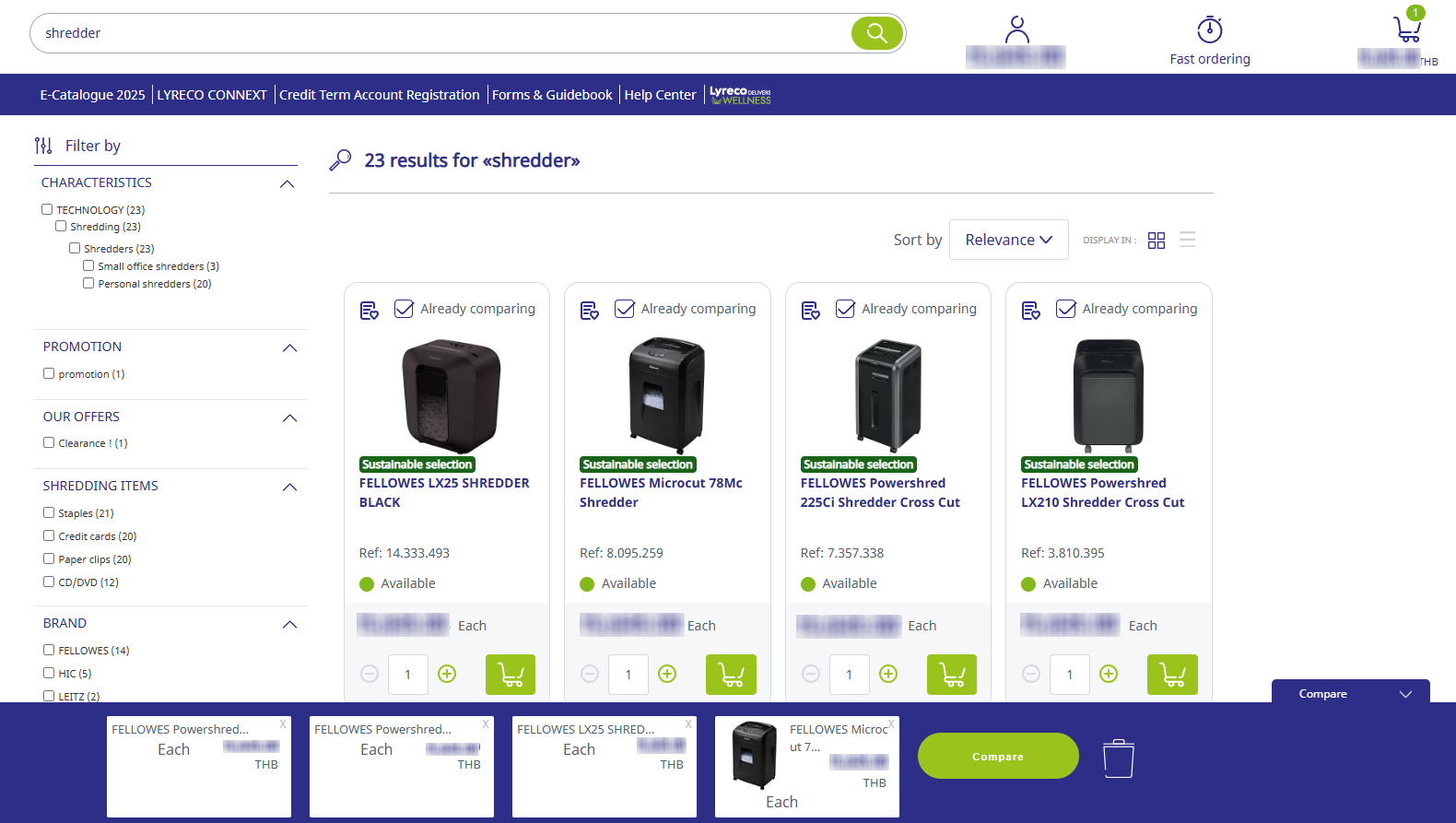The width and height of the screenshot is (1456, 823).
Task: Click the green search magnifier button
Action: click(x=876, y=33)
